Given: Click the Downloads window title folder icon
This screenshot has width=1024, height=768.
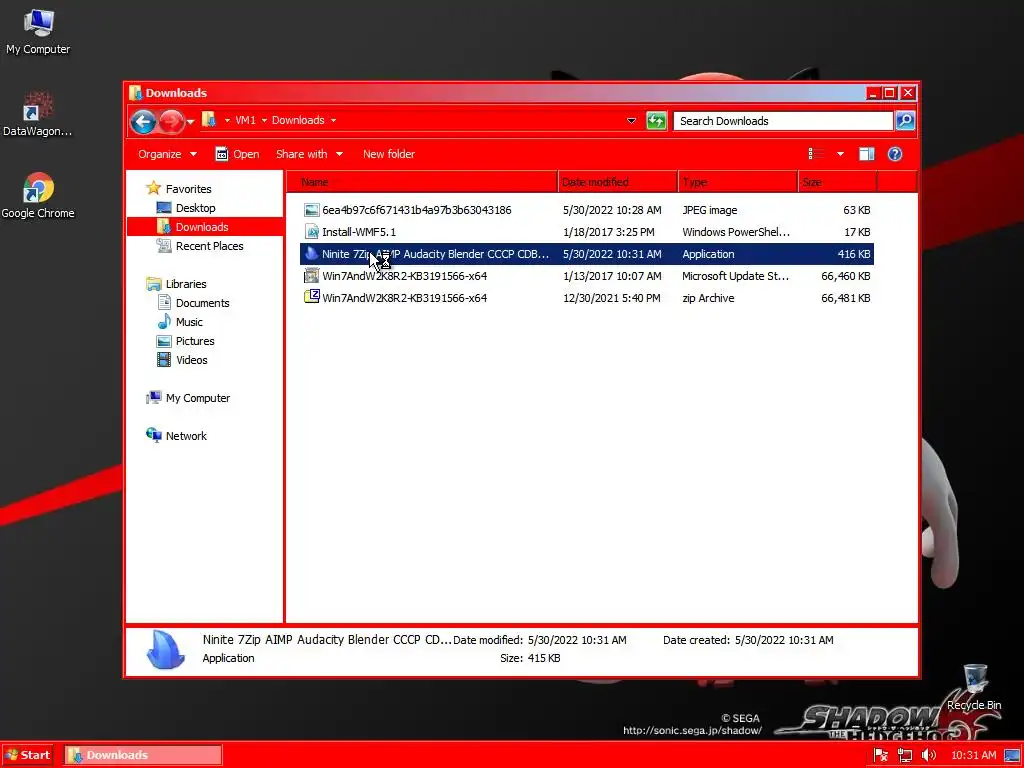Looking at the screenshot, I should [136, 93].
